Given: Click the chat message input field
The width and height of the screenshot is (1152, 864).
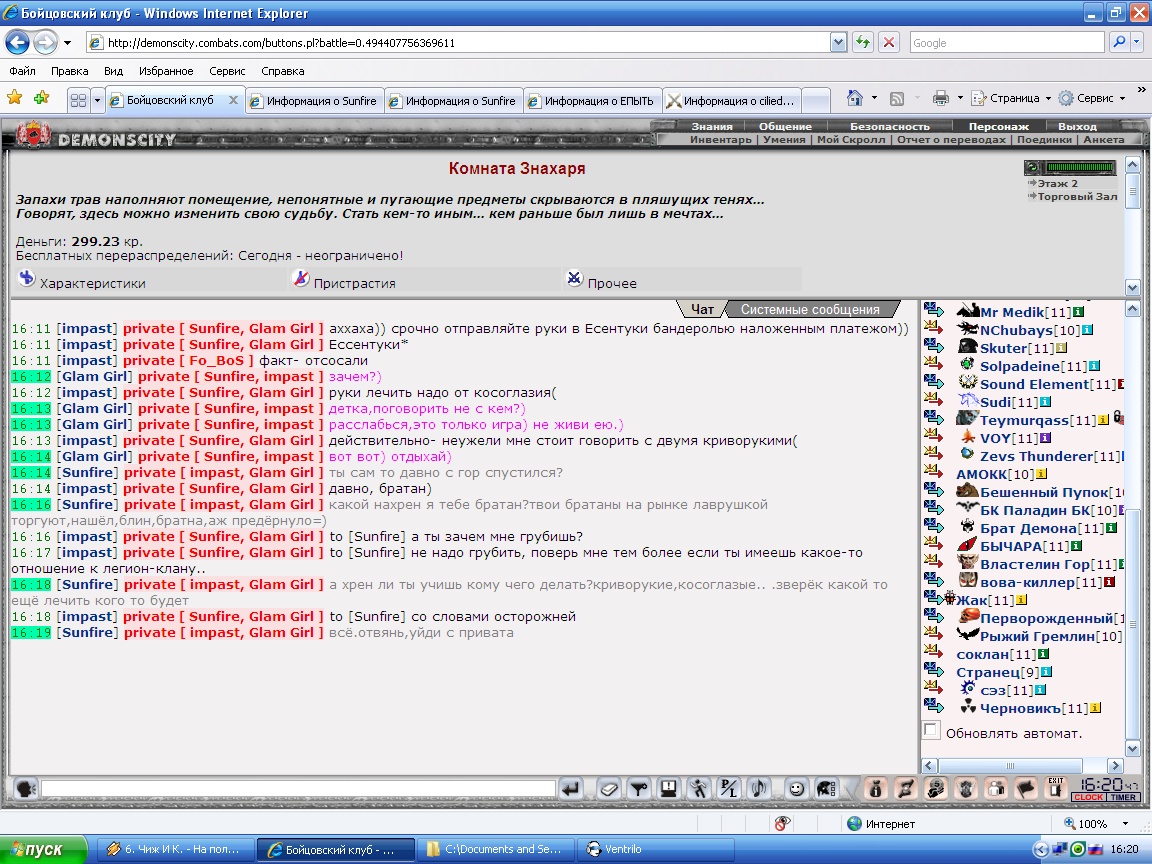Looking at the screenshot, I should [298, 789].
